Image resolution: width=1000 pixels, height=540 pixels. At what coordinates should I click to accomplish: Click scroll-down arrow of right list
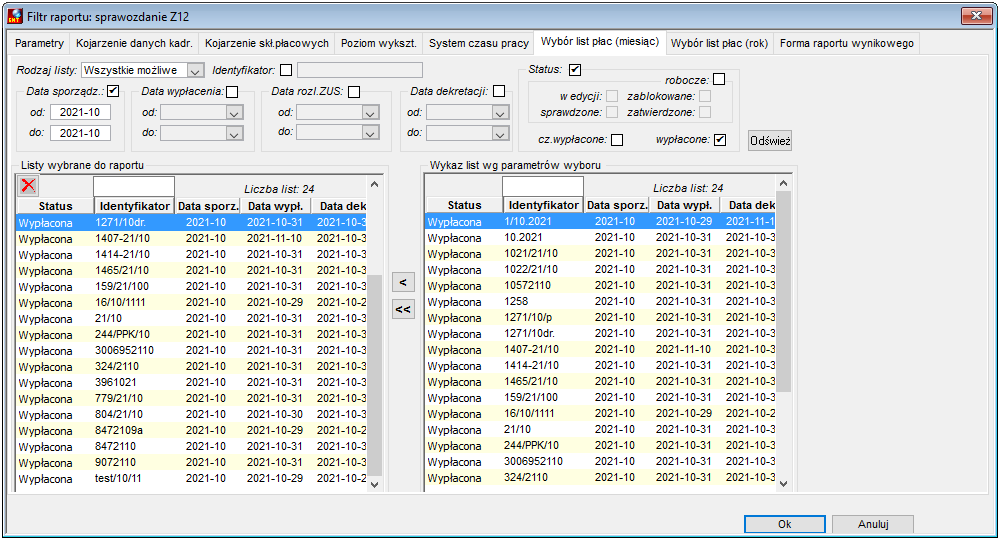tap(784, 484)
